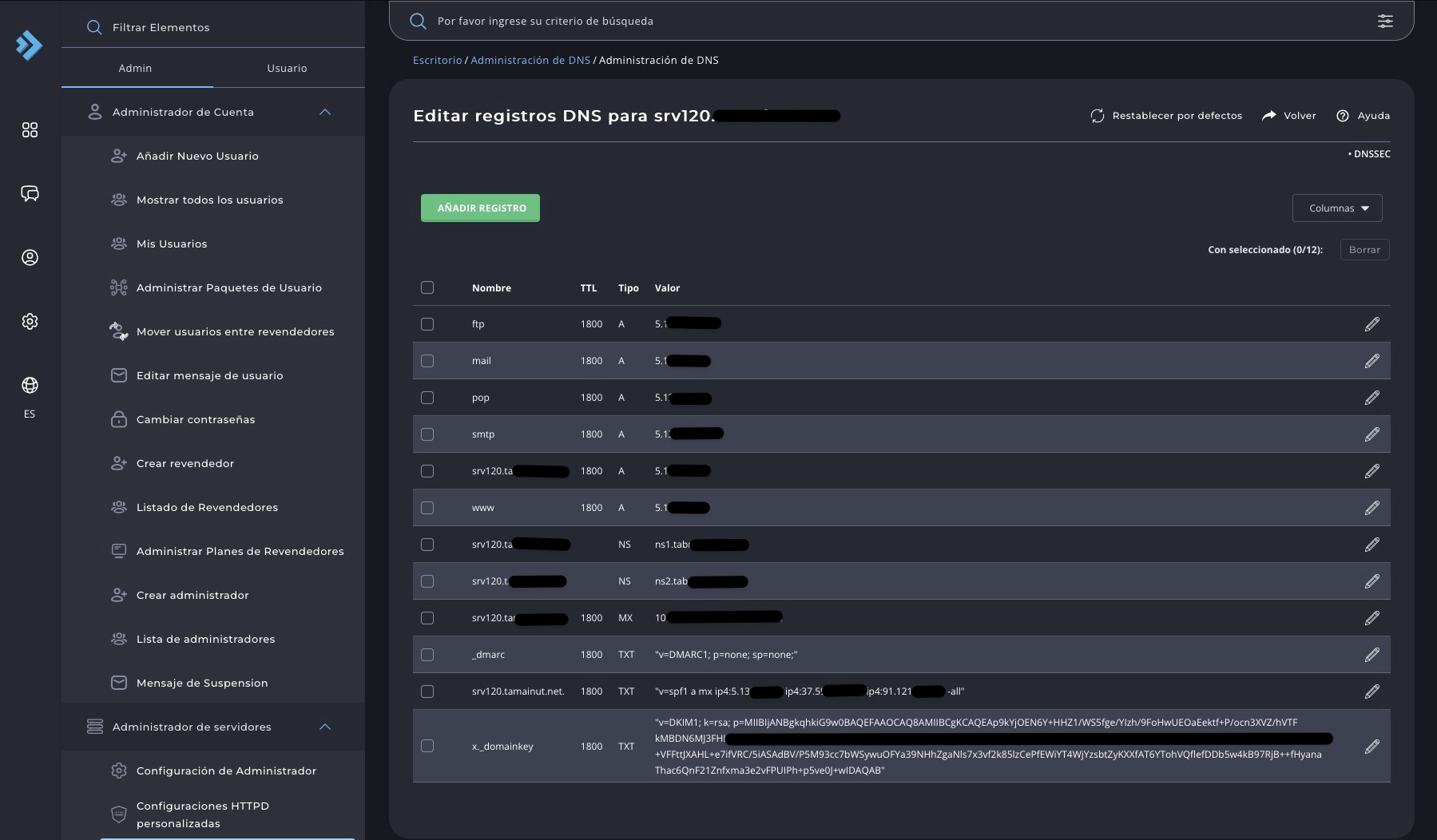Click the ES language label
The height and width of the screenshot is (840, 1437).
pyautogui.click(x=30, y=414)
